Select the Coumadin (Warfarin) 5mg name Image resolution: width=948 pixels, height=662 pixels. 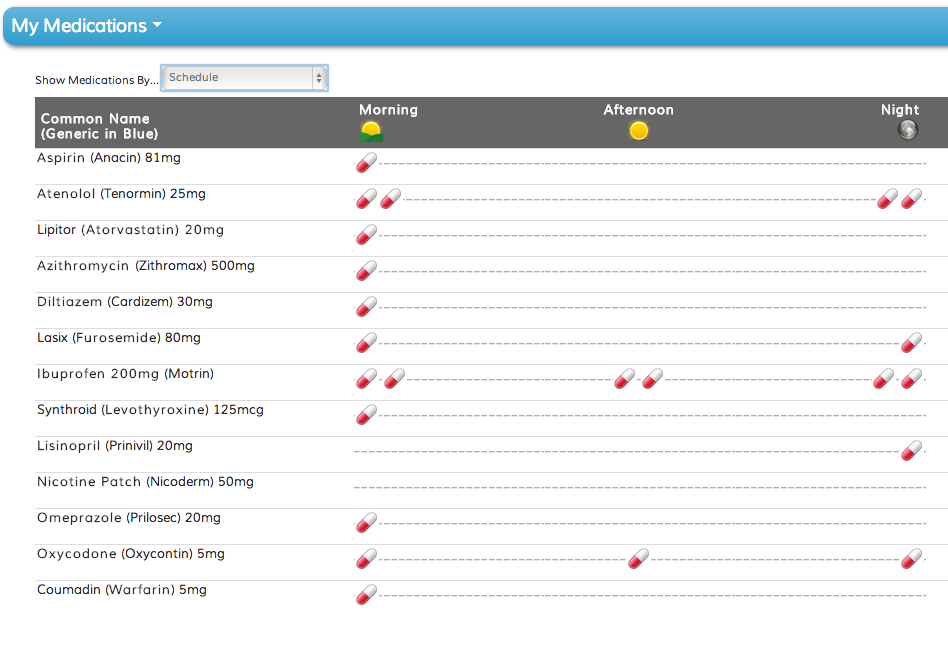[122, 590]
